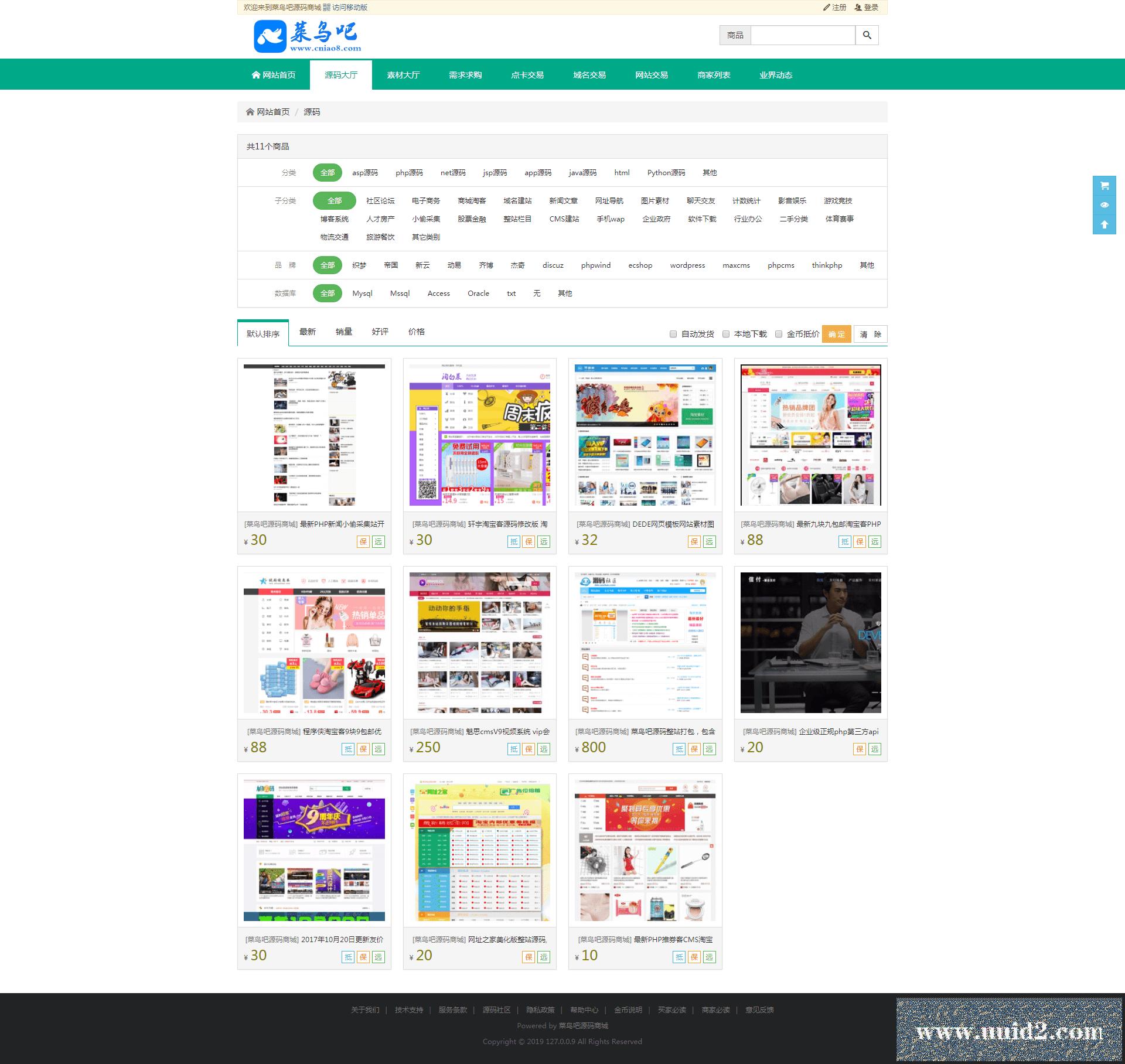Enable the 自动发货 checkbox
Image resolution: width=1125 pixels, height=1064 pixels.
673,334
